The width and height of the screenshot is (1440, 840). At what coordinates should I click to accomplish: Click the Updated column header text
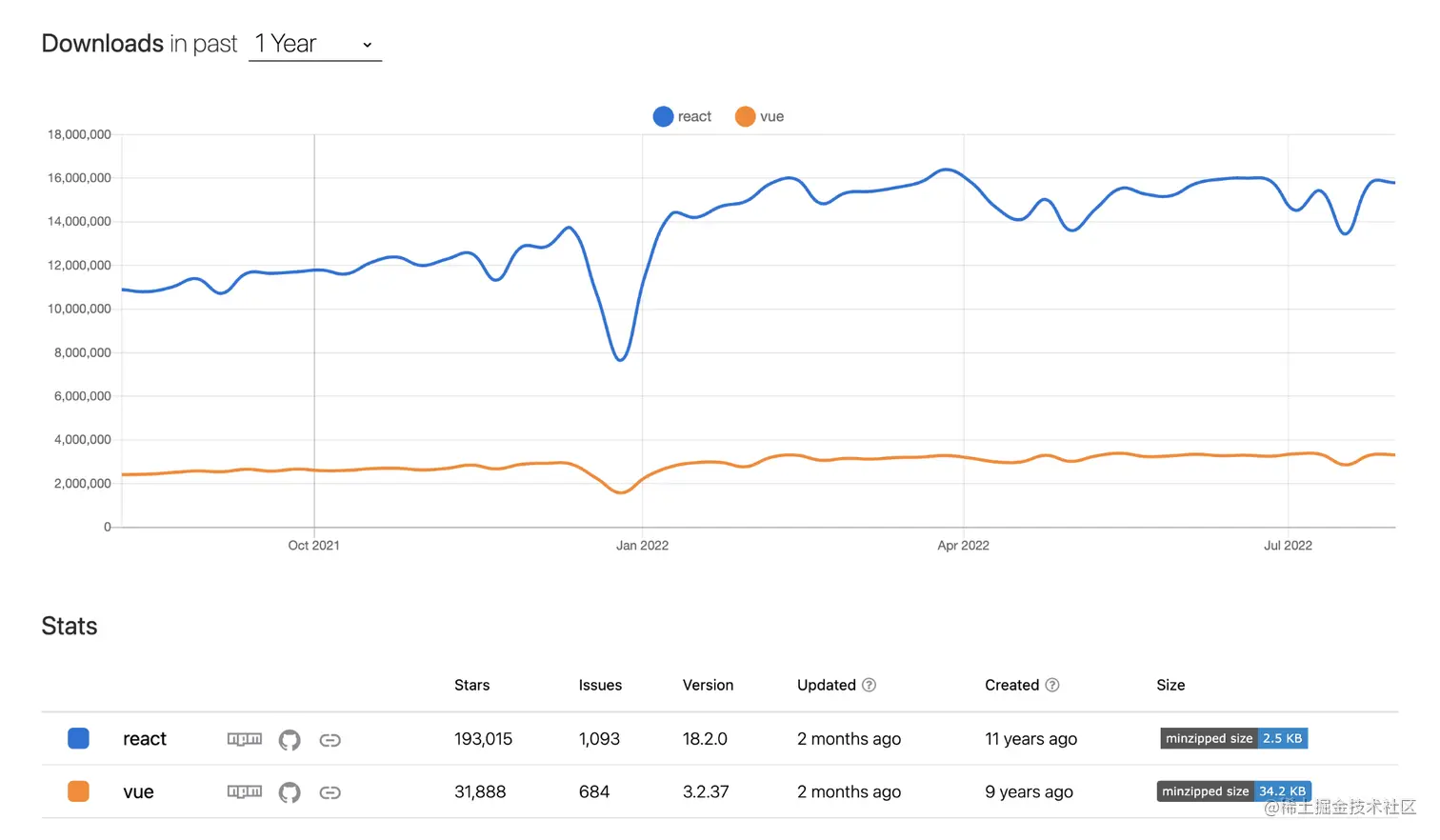827,685
